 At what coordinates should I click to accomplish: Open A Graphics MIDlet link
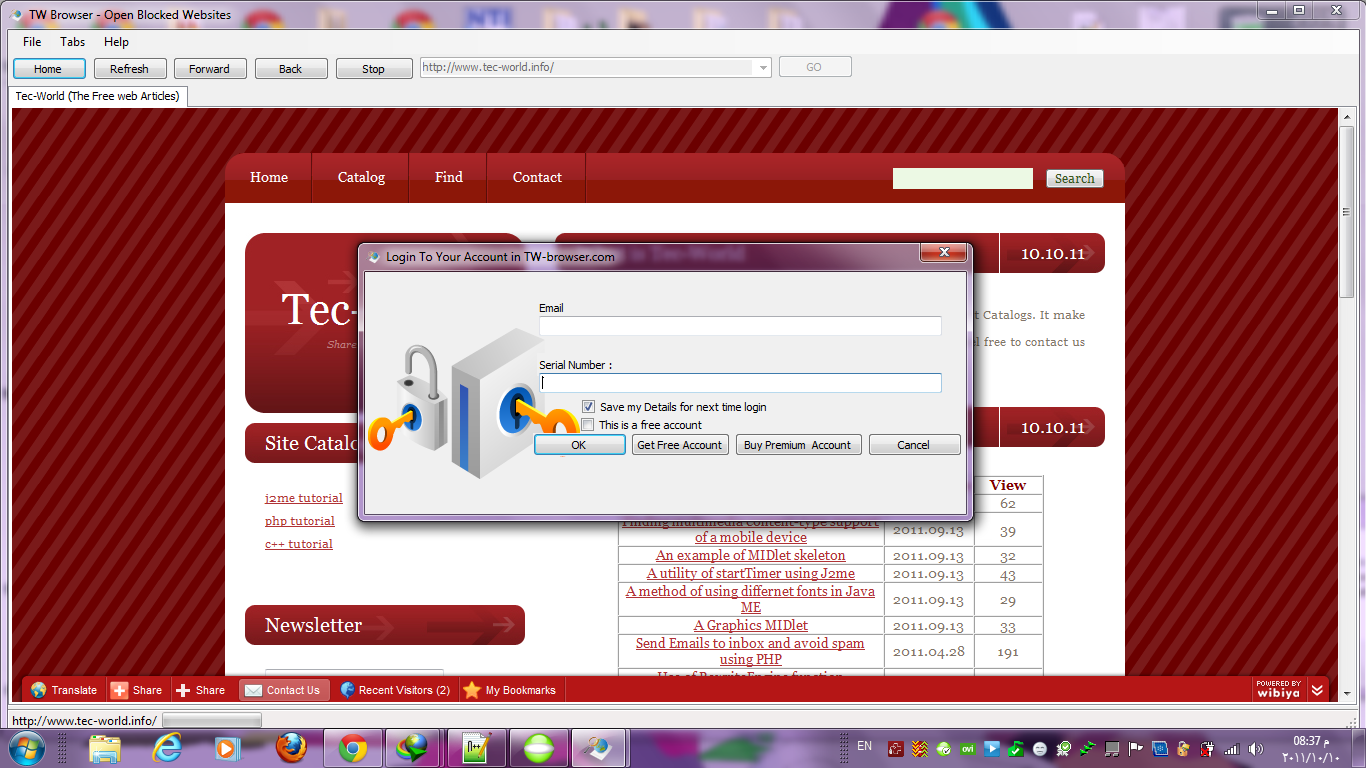pyautogui.click(x=750, y=625)
